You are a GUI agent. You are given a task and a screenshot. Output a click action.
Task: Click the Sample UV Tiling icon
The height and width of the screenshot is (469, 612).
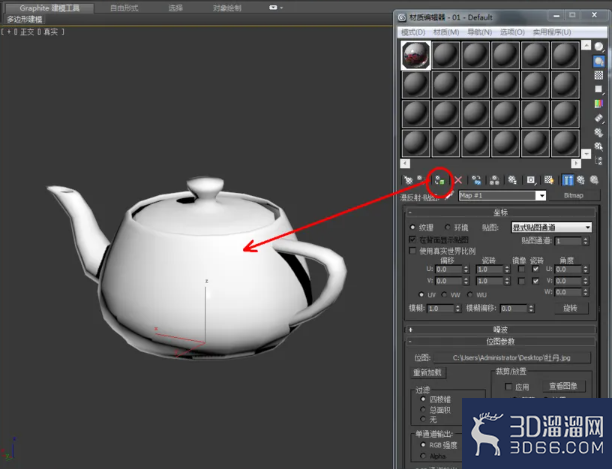[599, 89]
